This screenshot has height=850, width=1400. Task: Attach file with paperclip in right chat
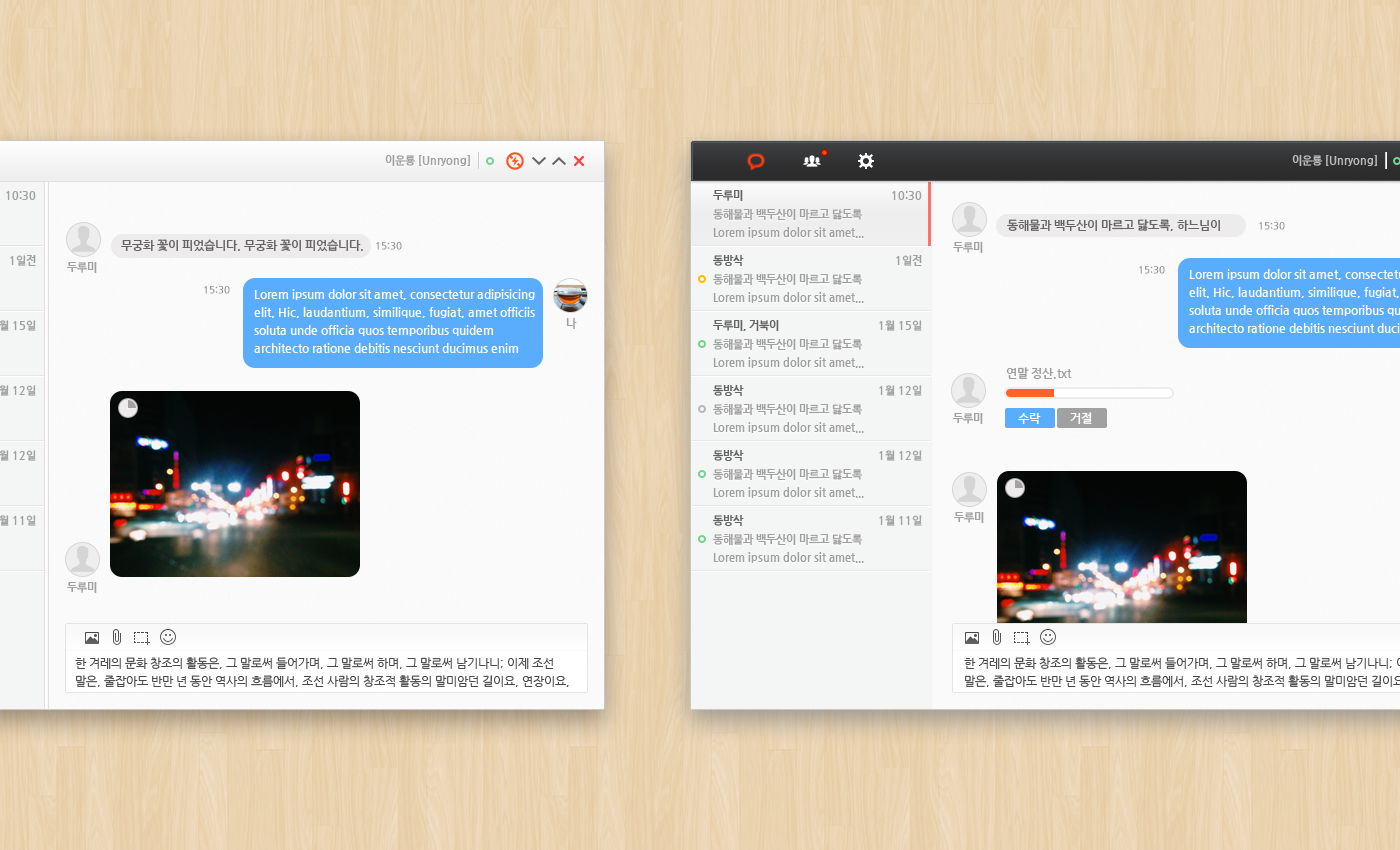pyautogui.click(x=996, y=637)
